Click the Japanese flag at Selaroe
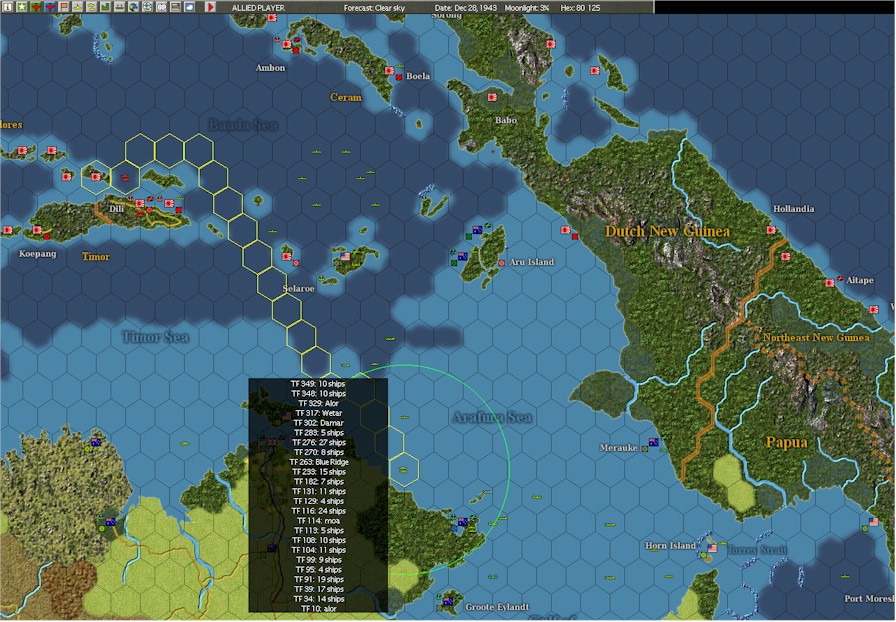Image resolution: width=896 pixels, height=622 pixels. point(286,256)
